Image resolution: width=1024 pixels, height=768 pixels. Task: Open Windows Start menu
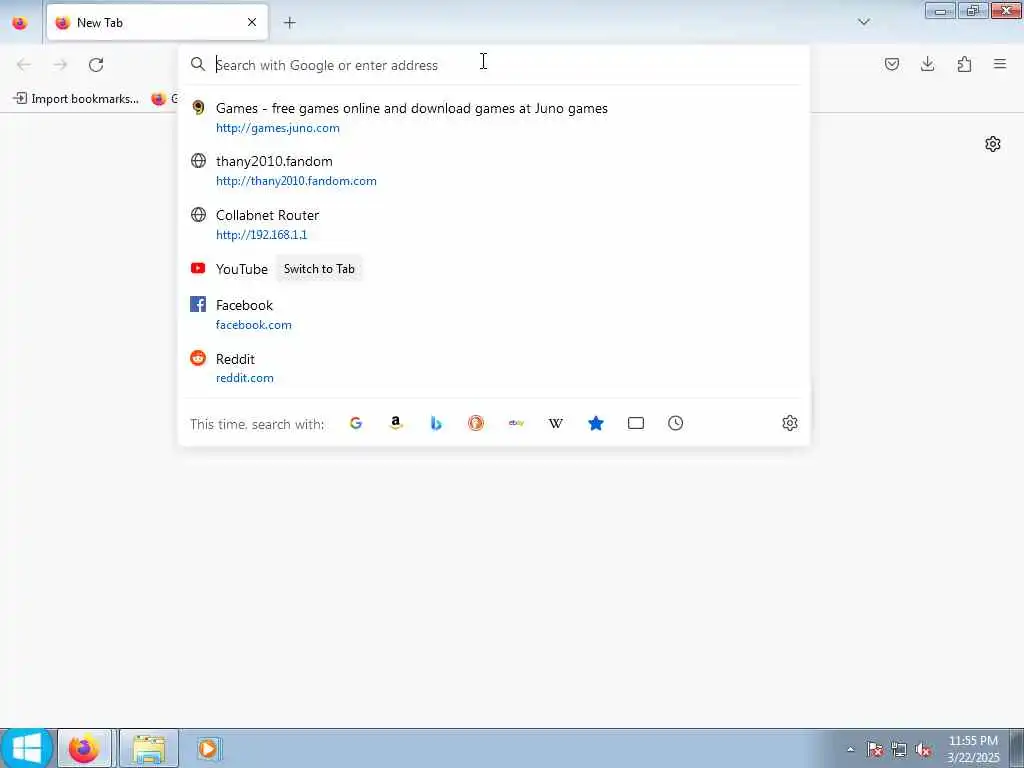point(26,748)
